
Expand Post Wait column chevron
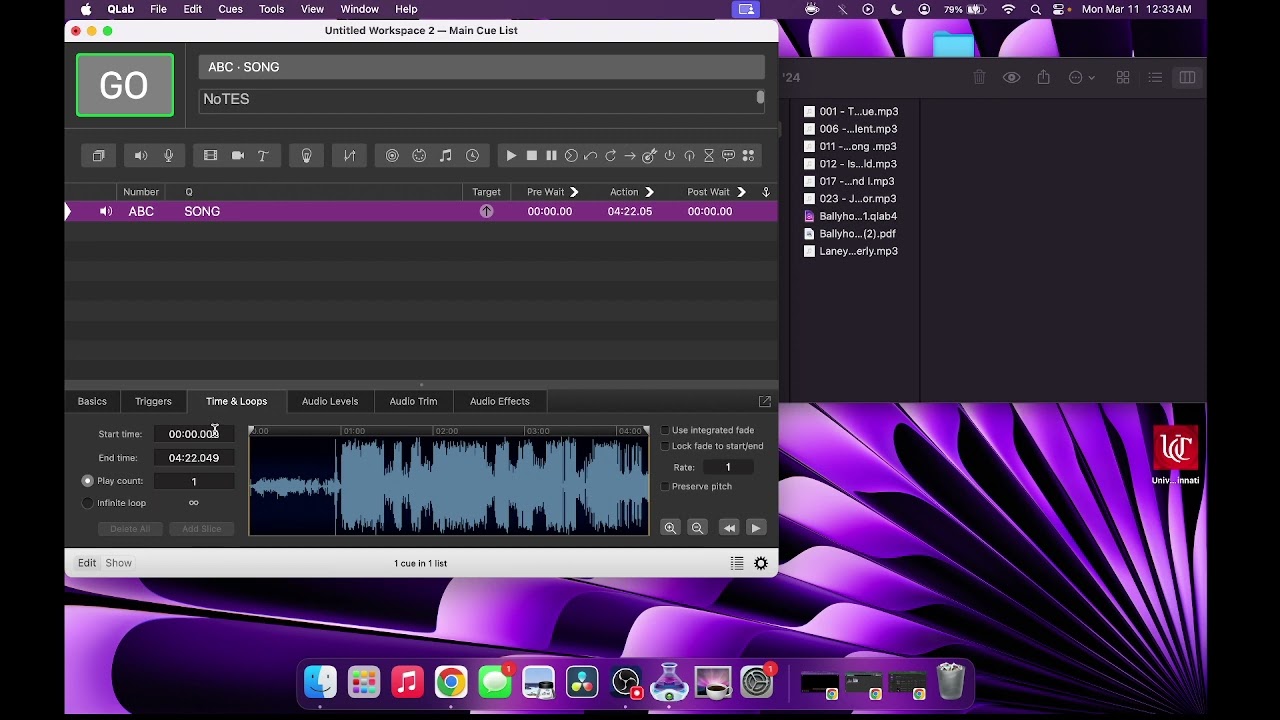click(741, 192)
